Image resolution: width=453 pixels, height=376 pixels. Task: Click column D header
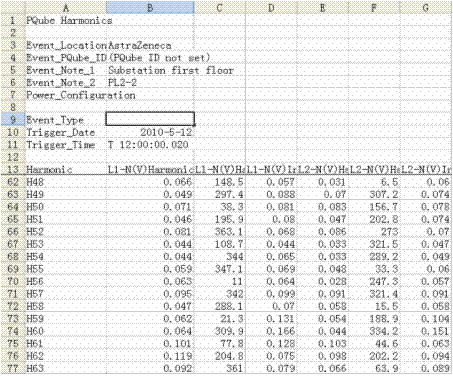[x=271, y=8]
